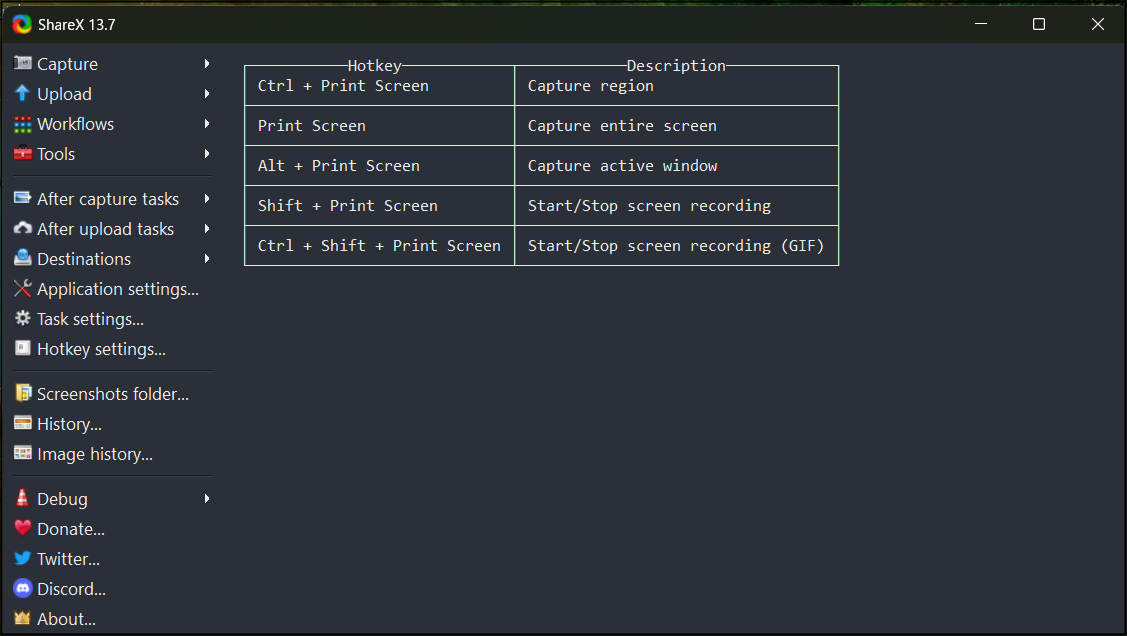Viewport: 1127px width, 636px height.
Task: Expand the Capture submenu arrow
Action: [207, 63]
